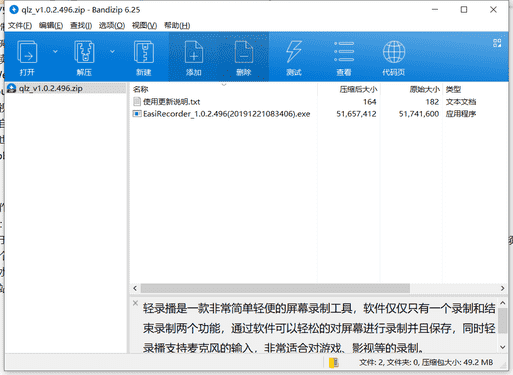
Task: Click the comment panel vertical scrollbar thumb
Action: 503,320
